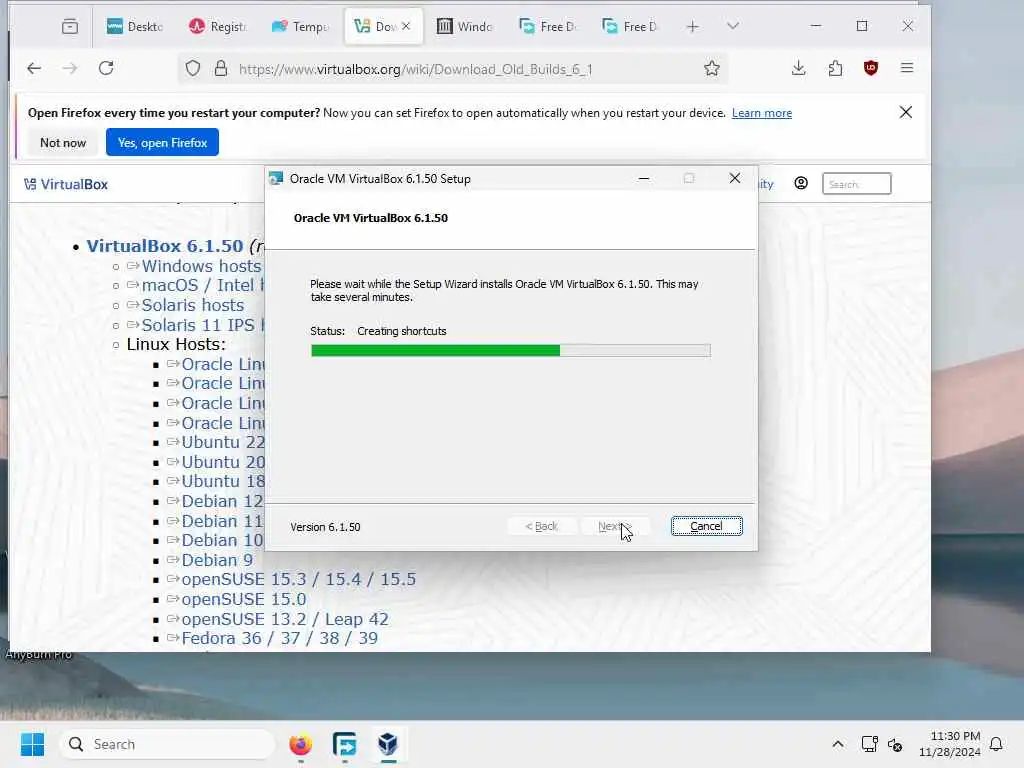Bookmark this page with the star
The width and height of the screenshot is (1024, 768).
[x=712, y=69]
